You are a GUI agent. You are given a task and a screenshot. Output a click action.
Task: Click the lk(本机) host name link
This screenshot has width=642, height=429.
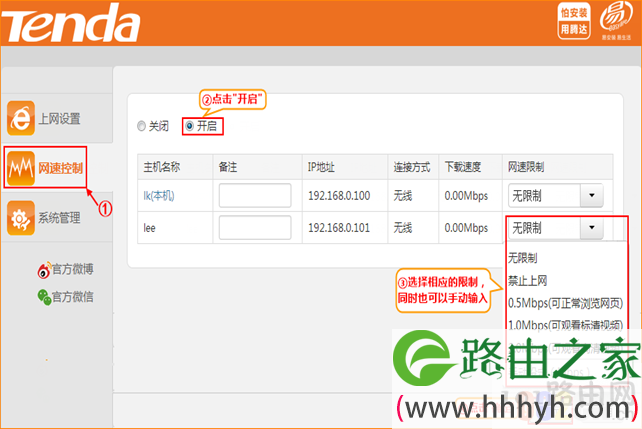159,196
